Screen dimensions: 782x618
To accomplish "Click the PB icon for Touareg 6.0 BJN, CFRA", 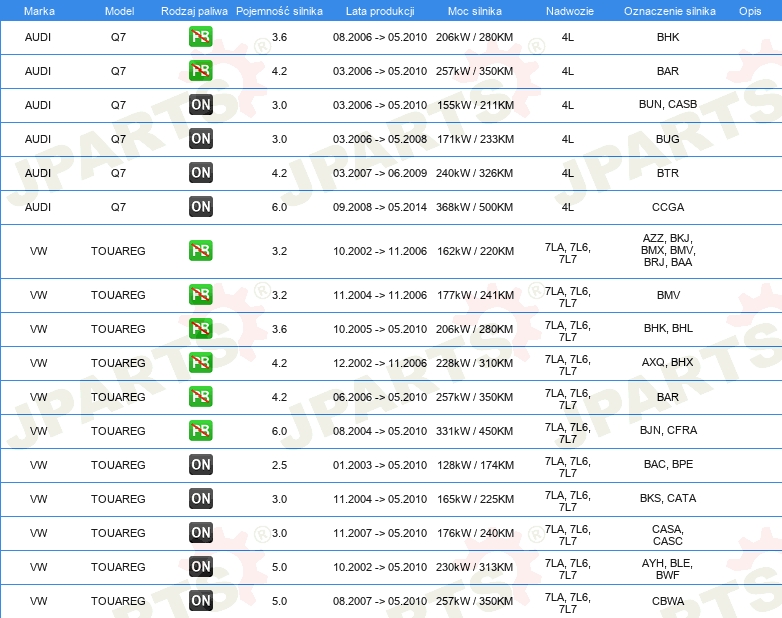I will pyautogui.click(x=200, y=430).
